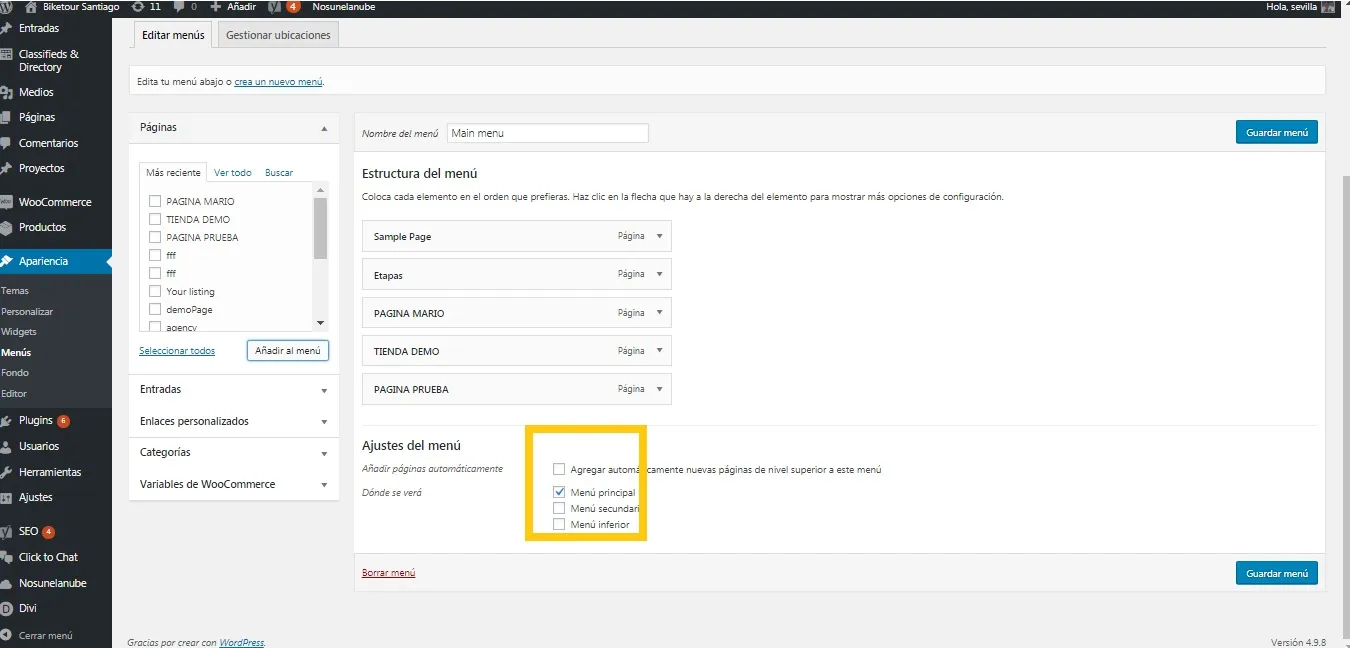This screenshot has height=648, width=1350.
Task: Select the Ver todo tab in Páginas
Action: (233, 173)
